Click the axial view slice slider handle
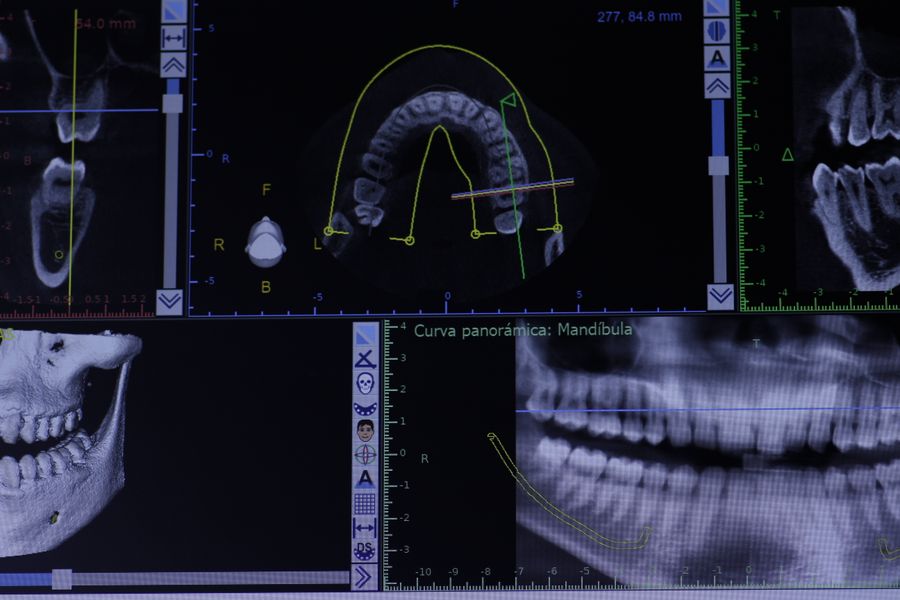This screenshot has width=900, height=600. 173,103
